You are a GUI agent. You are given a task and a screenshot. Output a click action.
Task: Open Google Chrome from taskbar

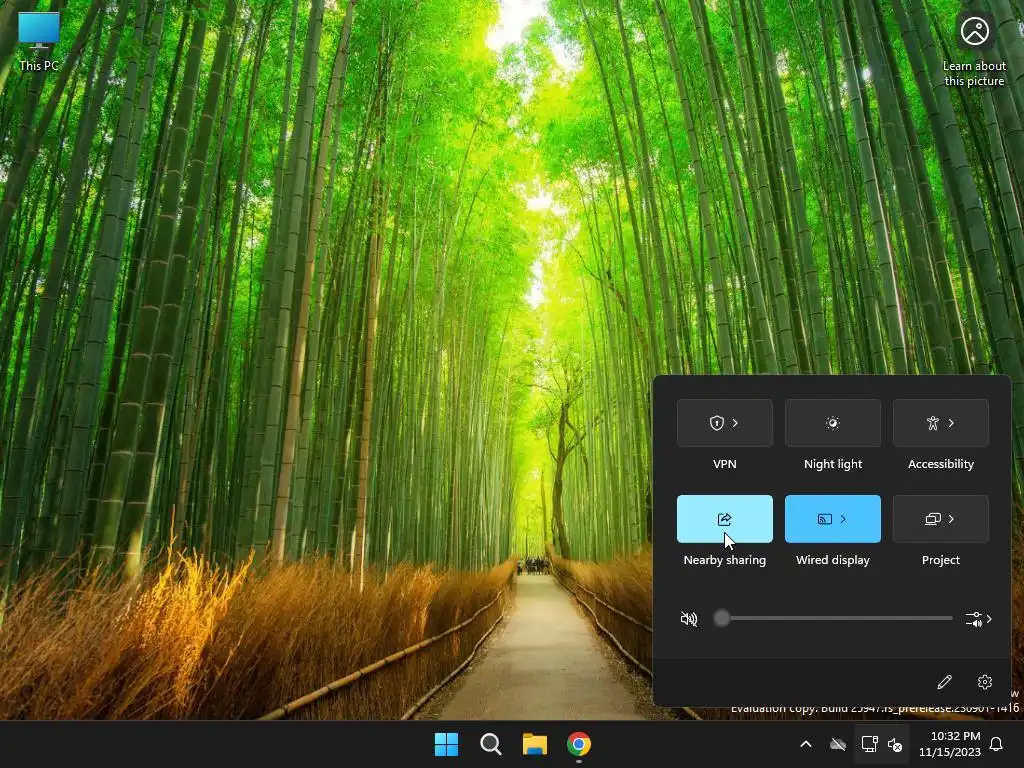579,744
